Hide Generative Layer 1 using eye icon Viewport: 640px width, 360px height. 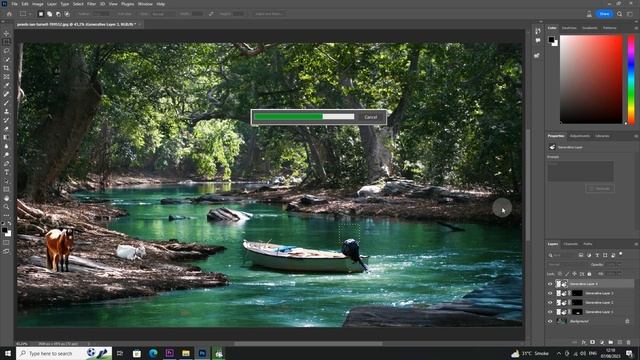point(550,312)
